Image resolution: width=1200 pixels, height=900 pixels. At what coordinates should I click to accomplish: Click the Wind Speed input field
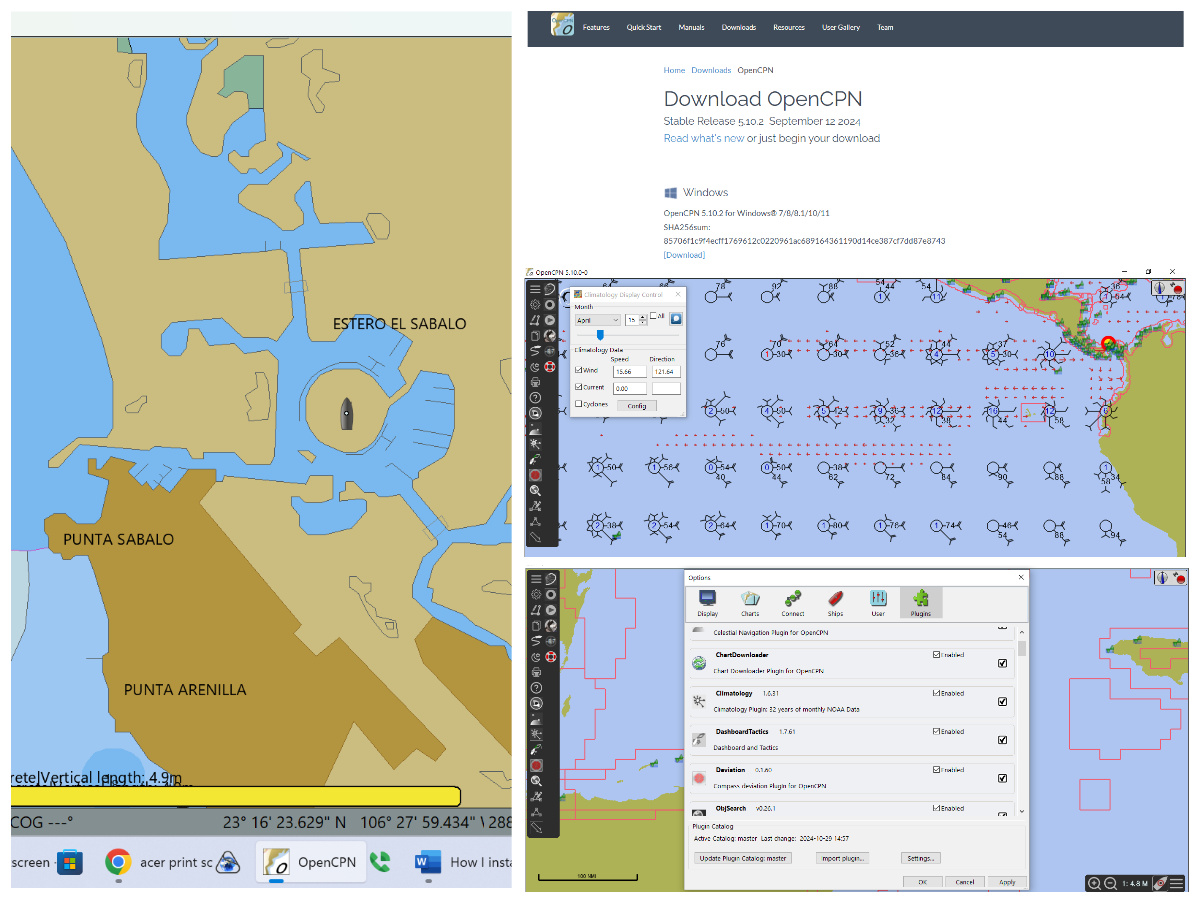coord(629,371)
